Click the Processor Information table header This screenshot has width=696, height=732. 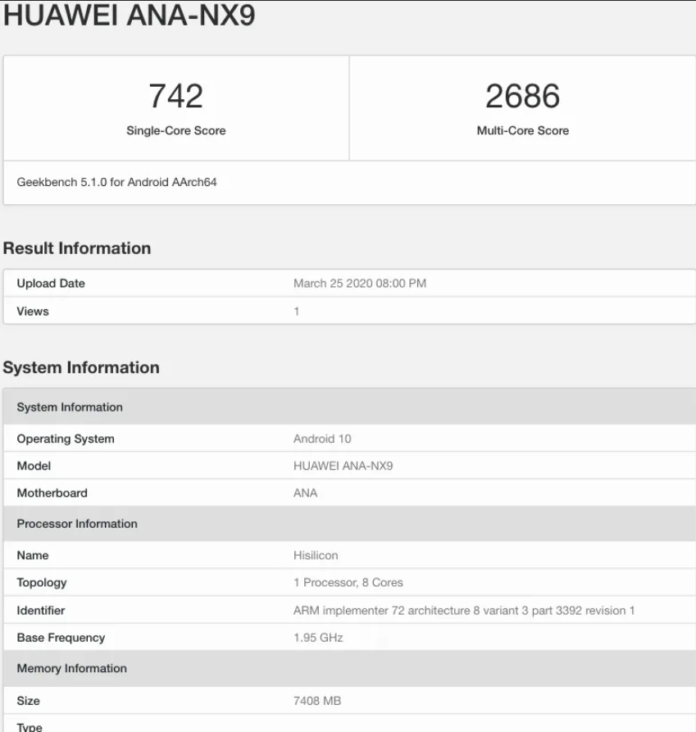[x=77, y=524]
